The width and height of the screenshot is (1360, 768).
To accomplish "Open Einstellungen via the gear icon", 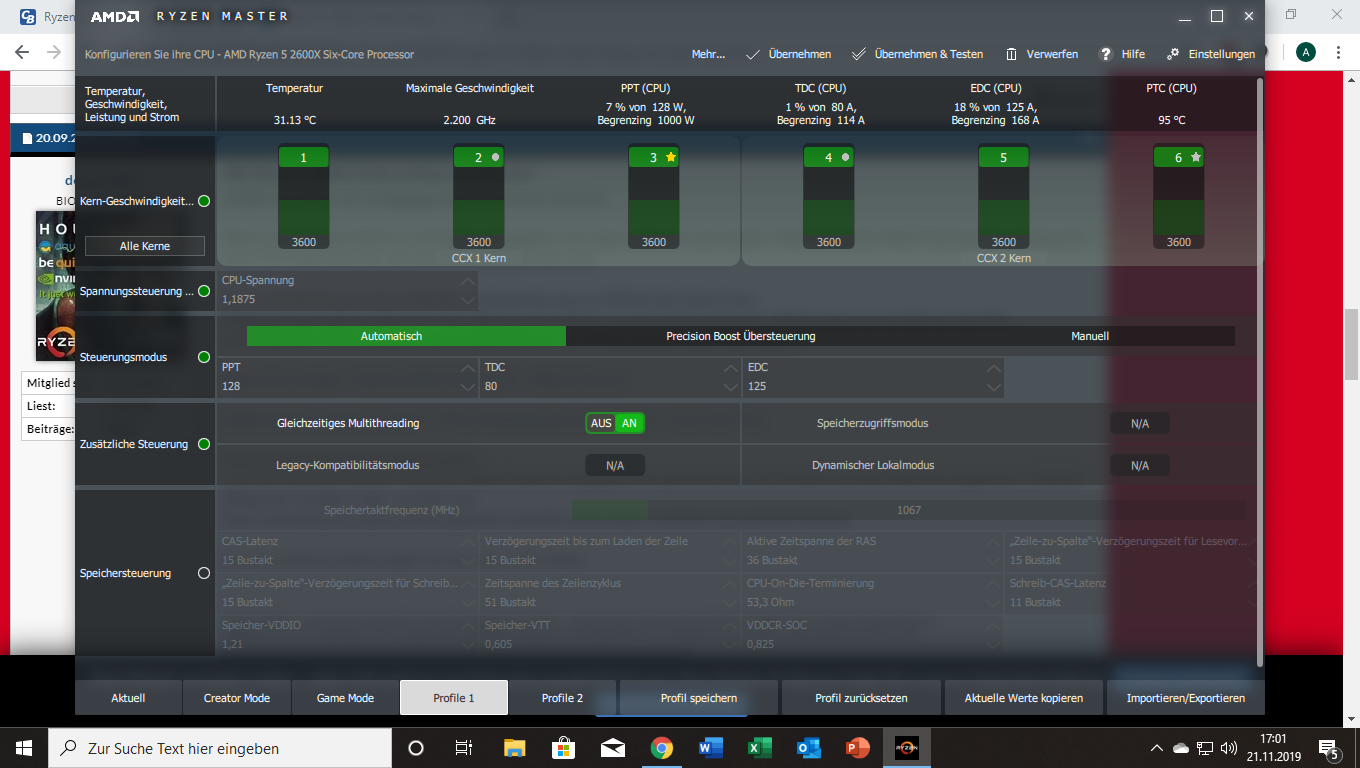I will pos(1173,54).
